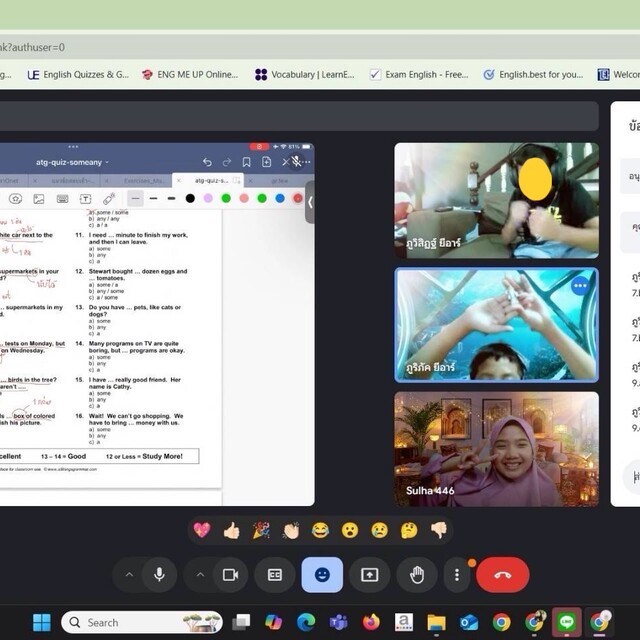
Task: Toggle closed captions
Action: [x=275, y=575]
